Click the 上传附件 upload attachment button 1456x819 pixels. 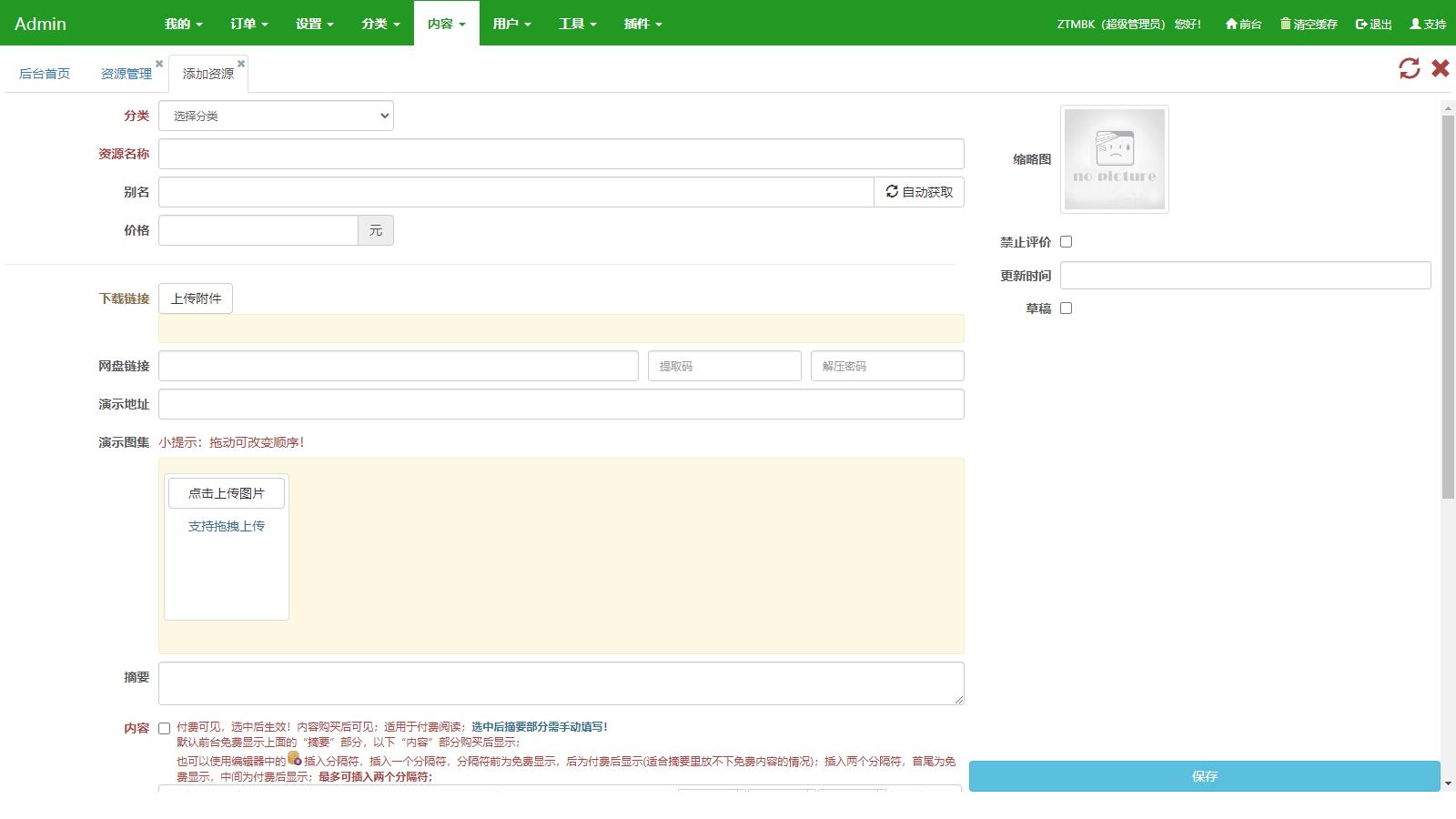[x=196, y=298]
